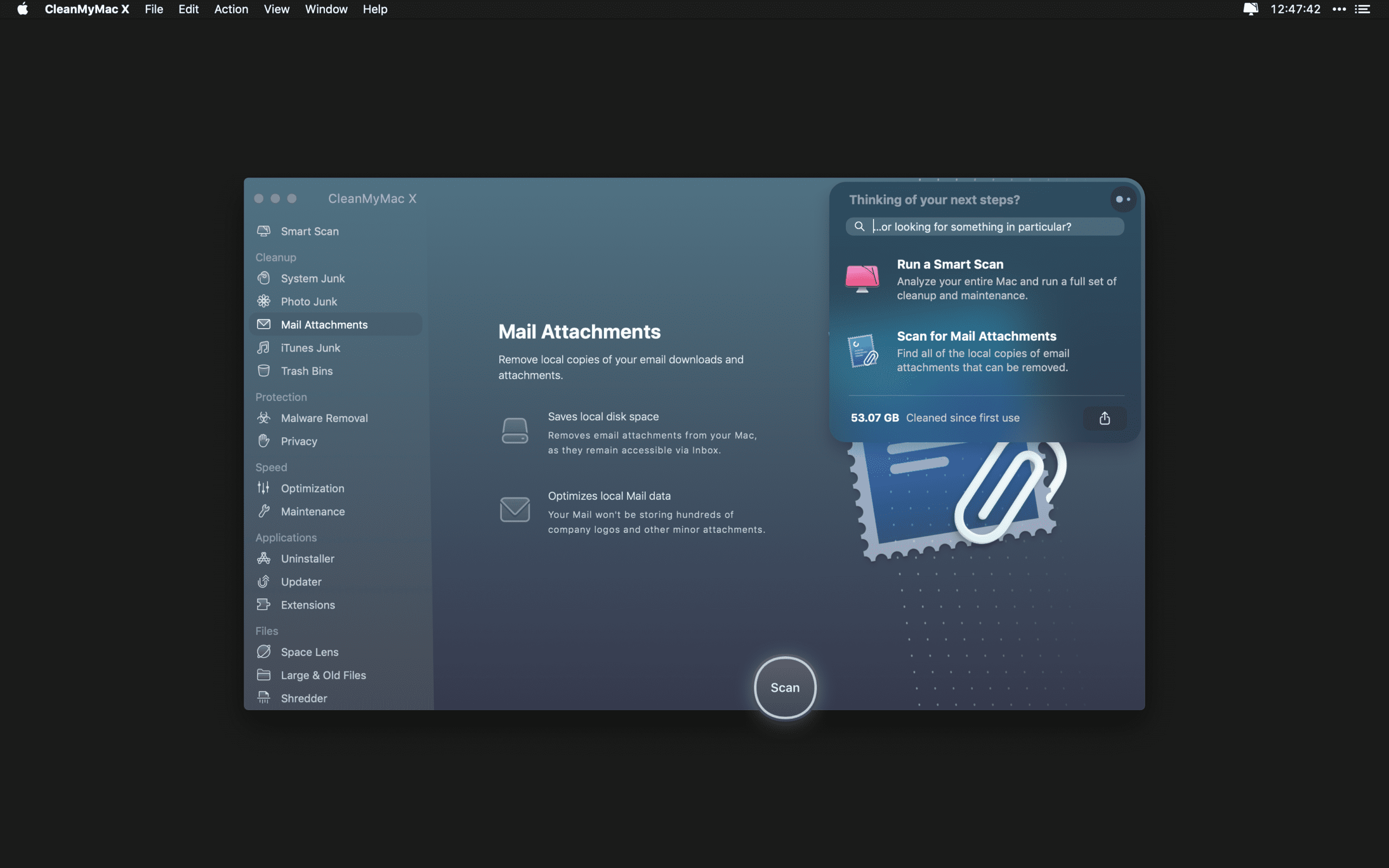The height and width of the screenshot is (868, 1389).
Task: Close the CleanMyMac X window
Action: point(259,198)
